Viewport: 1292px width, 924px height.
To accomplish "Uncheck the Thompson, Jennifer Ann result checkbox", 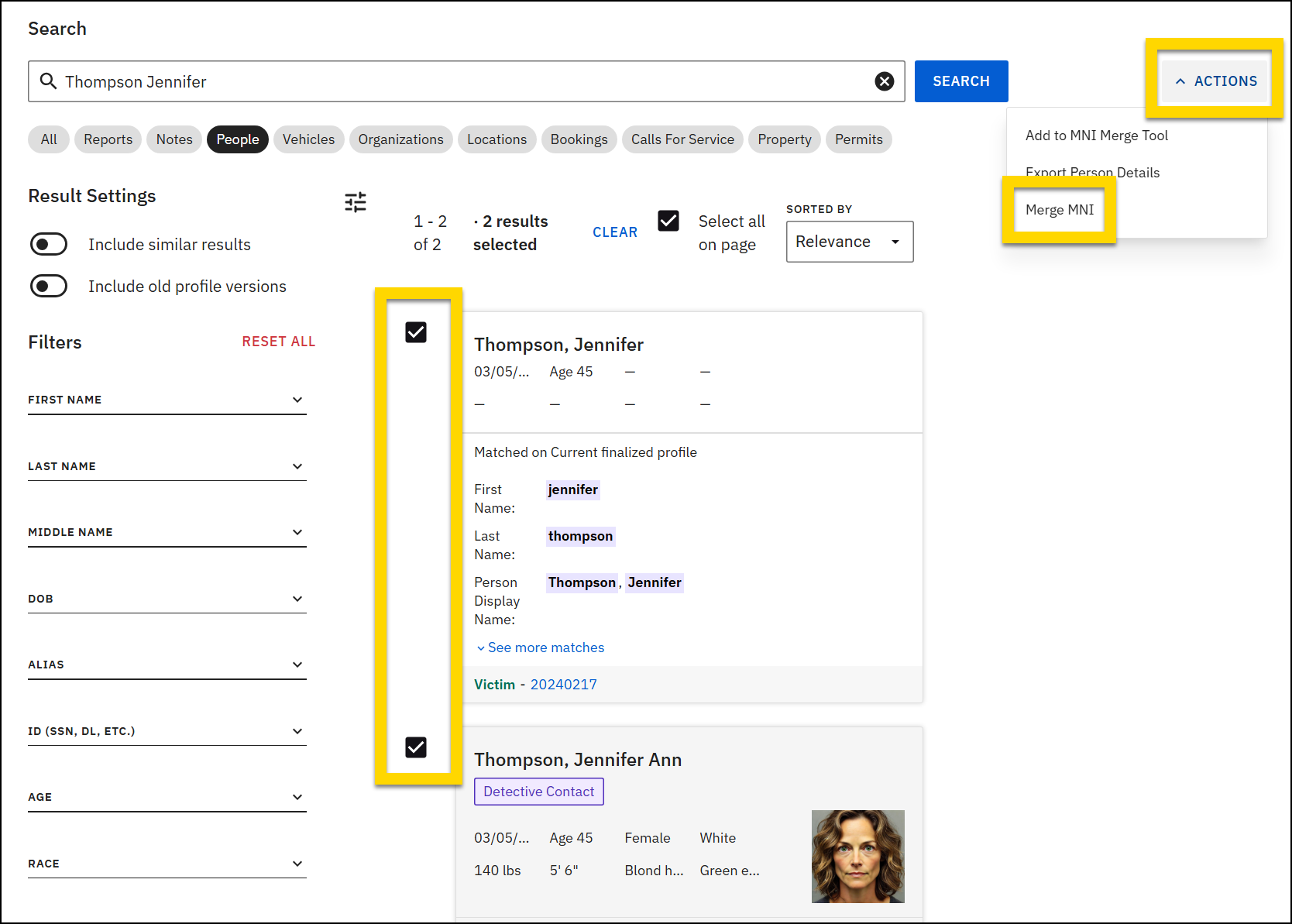I will coord(416,747).
